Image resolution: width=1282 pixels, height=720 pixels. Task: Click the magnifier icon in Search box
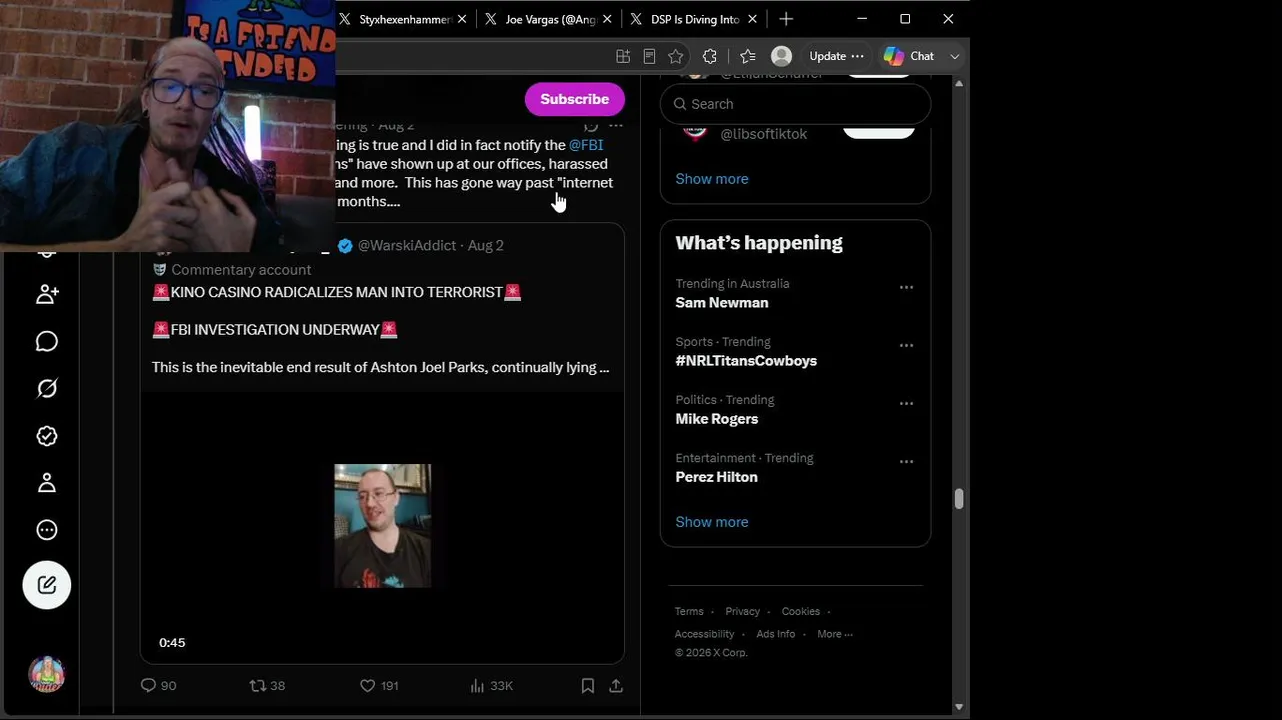[680, 104]
